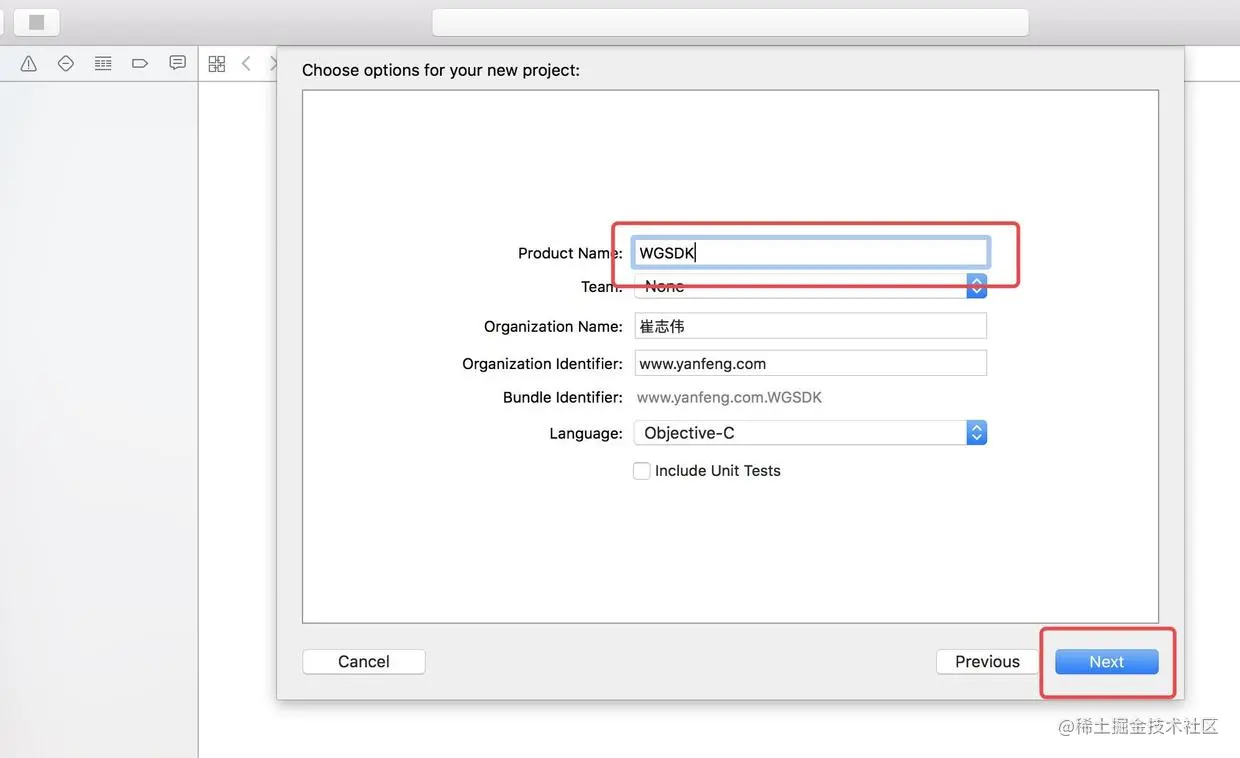Click the Bundle Identifier value www.yanfeng.com.WGSDK

[729, 397]
